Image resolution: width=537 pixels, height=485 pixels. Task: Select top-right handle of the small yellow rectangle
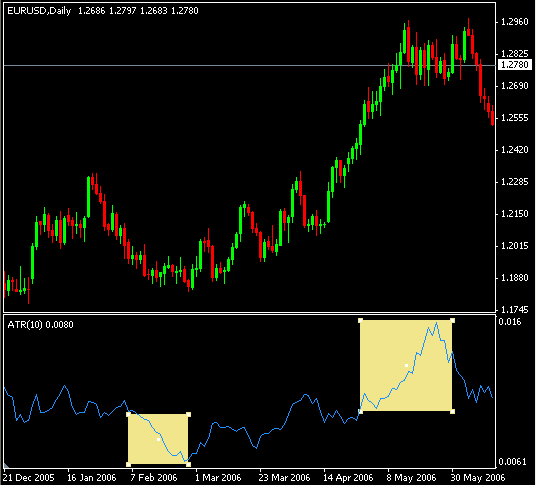coord(188,414)
